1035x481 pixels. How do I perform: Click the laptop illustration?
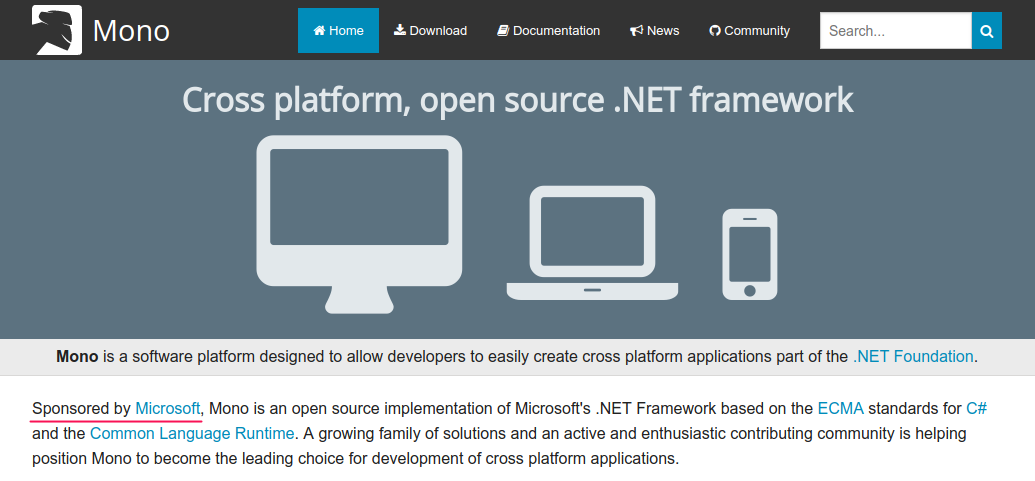click(592, 243)
